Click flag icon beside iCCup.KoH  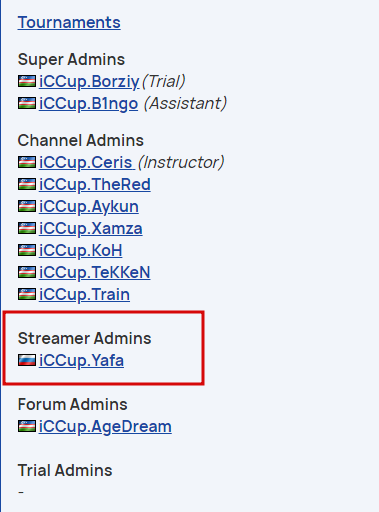27,250
